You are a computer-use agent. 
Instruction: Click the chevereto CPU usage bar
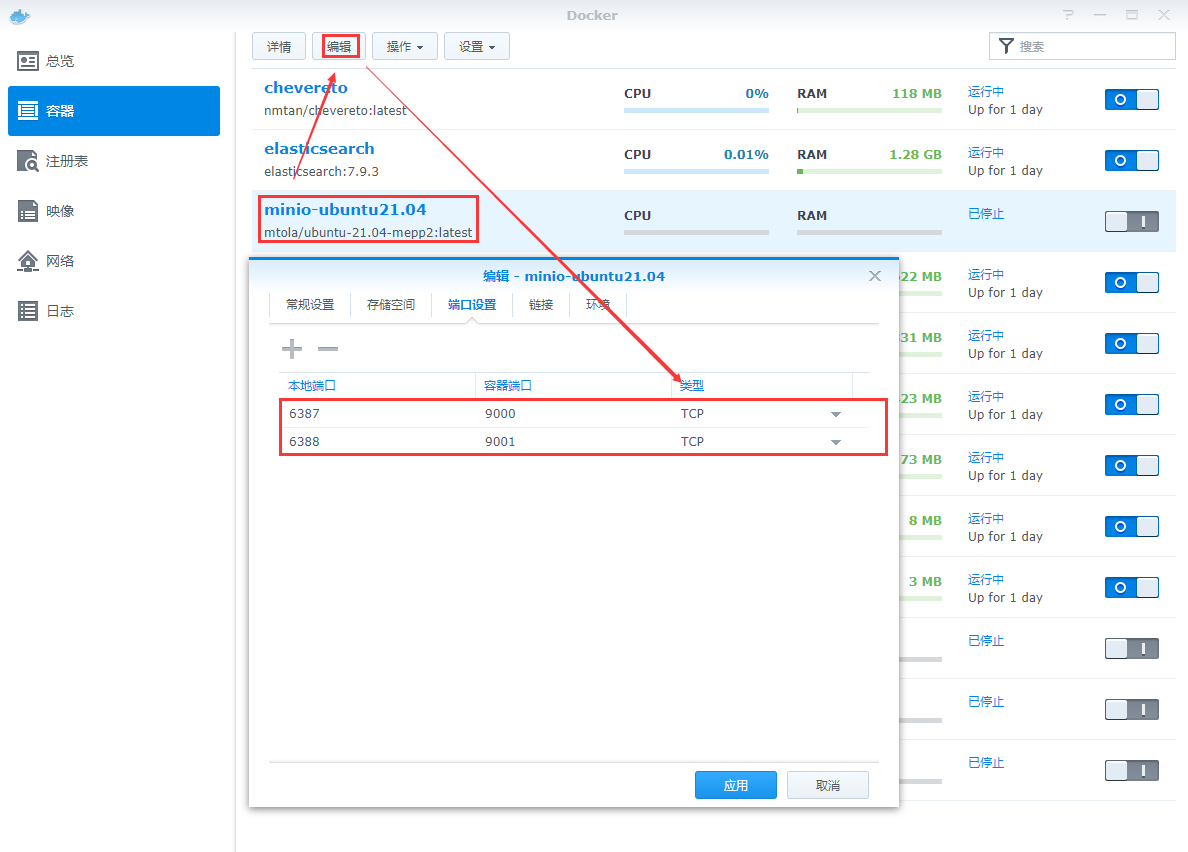(696, 111)
